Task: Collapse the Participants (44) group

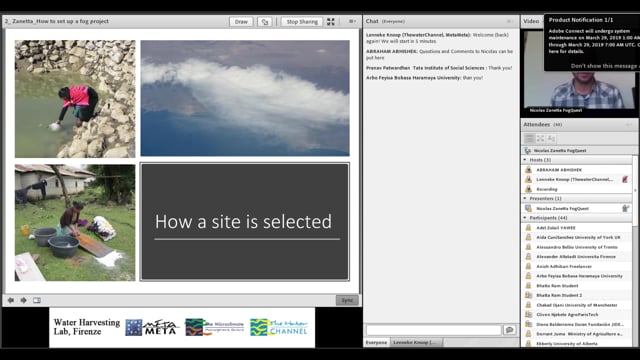Action: click(x=525, y=218)
